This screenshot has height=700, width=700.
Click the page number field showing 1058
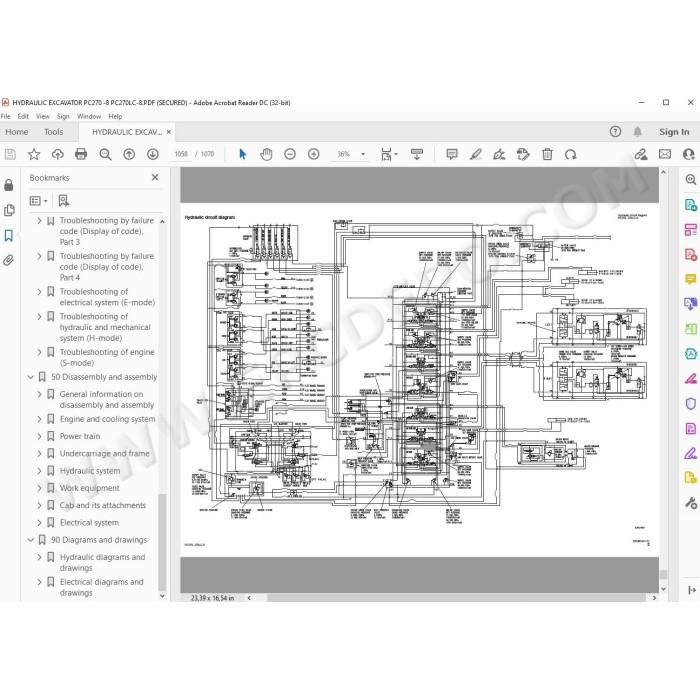tap(181, 154)
